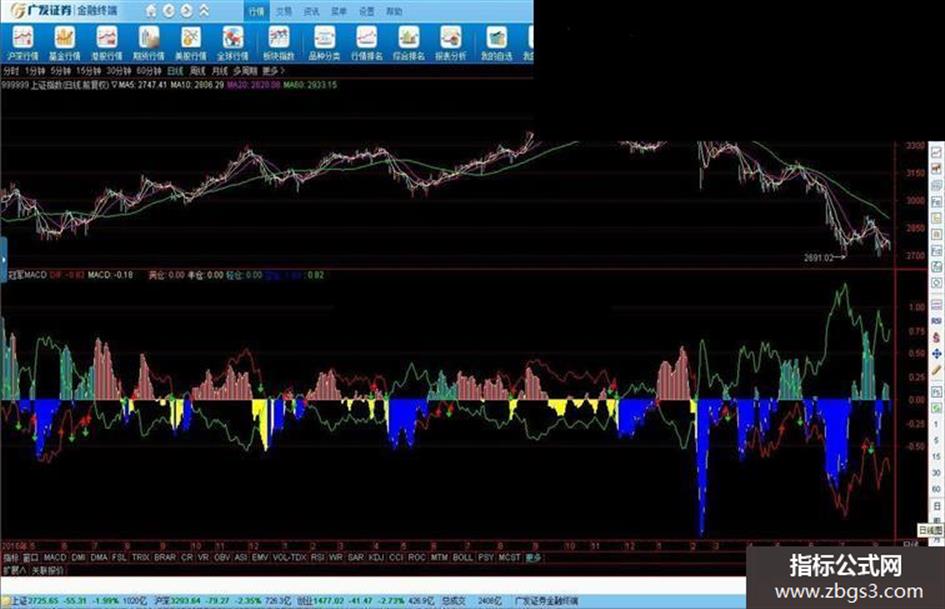This screenshot has height=609, width=945.
Task: Switch to 60分钟 chart period
Action: click(149, 71)
